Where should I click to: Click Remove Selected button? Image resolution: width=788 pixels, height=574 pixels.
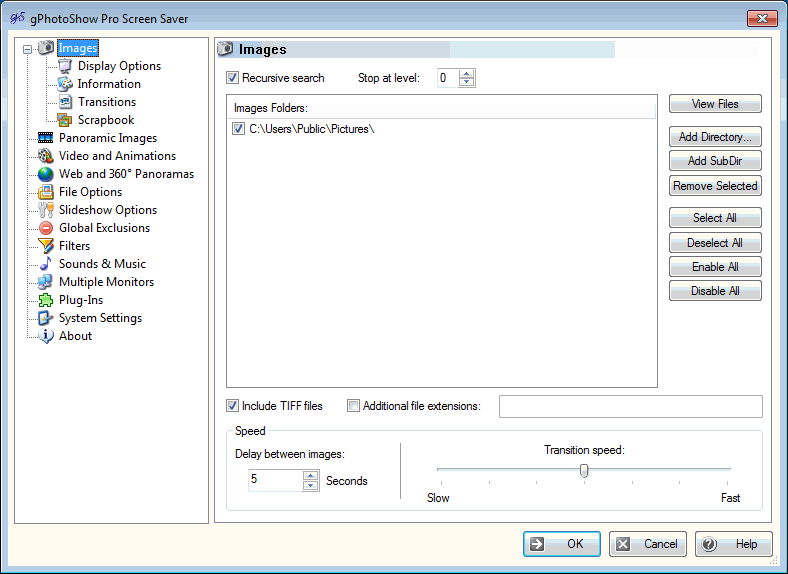715,186
